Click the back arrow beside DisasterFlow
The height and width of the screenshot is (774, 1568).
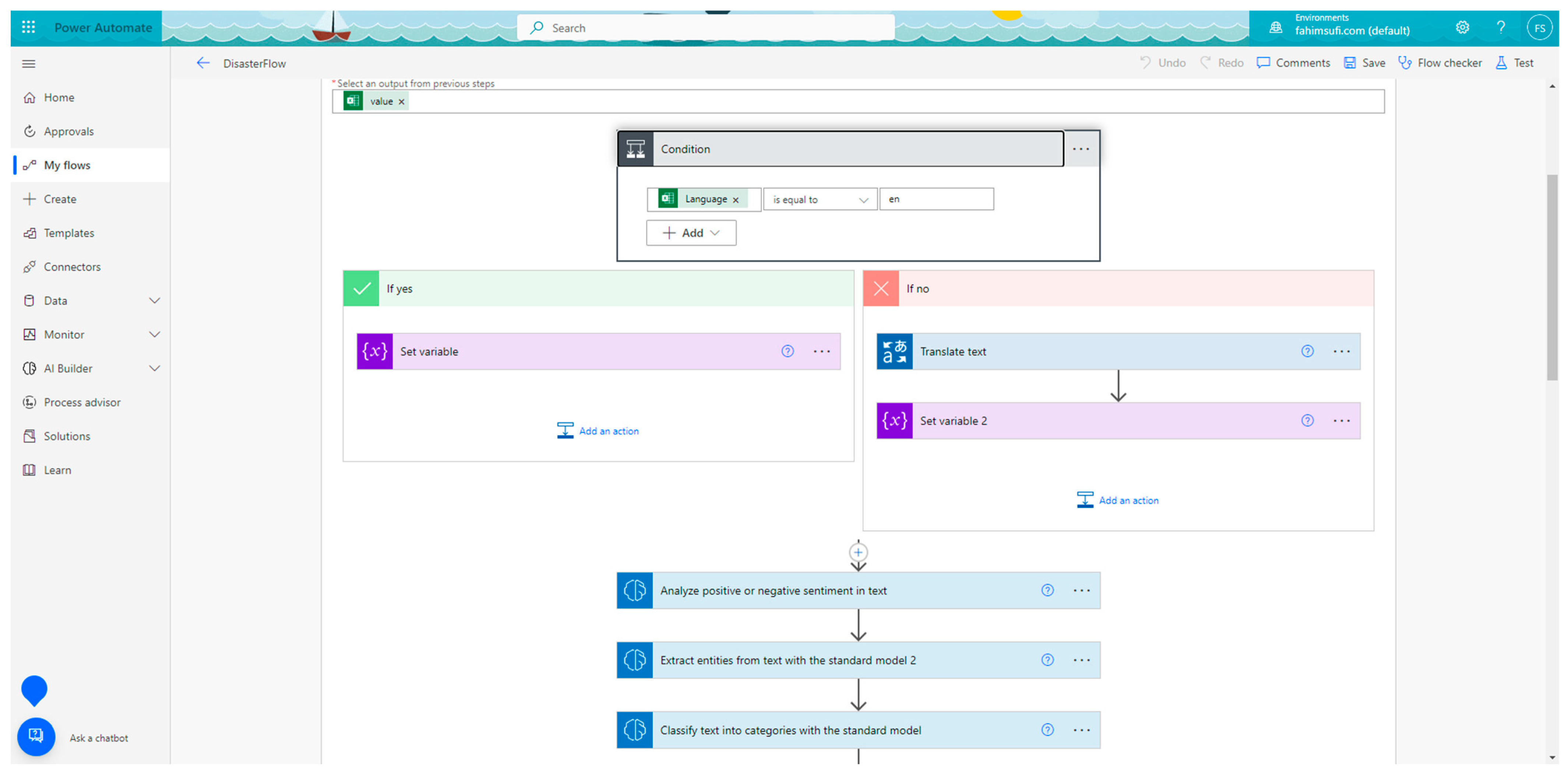(x=203, y=63)
